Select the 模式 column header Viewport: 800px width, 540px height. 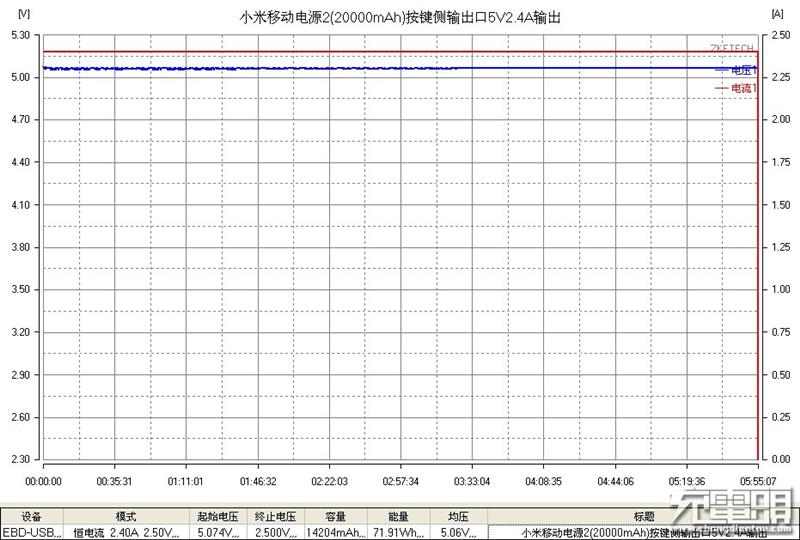click(125, 517)
